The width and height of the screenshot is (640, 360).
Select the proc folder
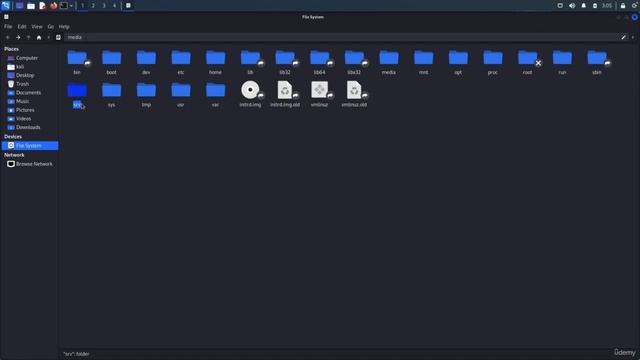pos(493,58)
